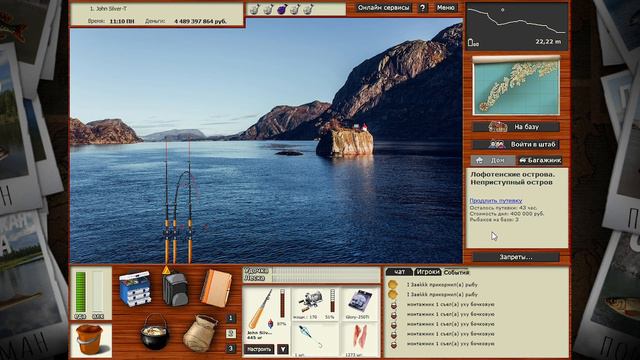640x360 pixels.
Task: Open the blue tackle box
Action: point(135,289)
